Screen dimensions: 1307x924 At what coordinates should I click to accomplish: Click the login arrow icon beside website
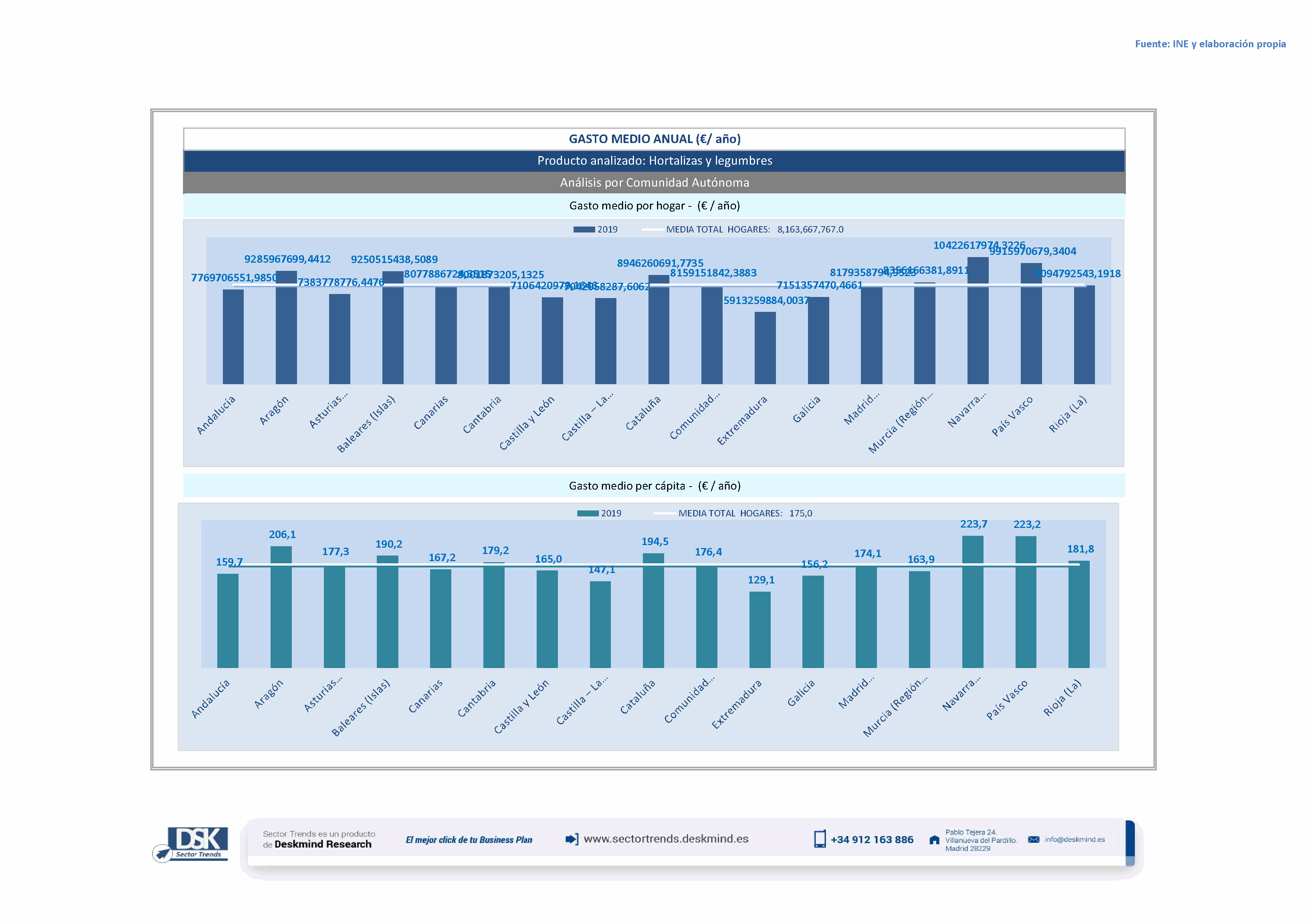pyautogui.click(x=572, y=839)
